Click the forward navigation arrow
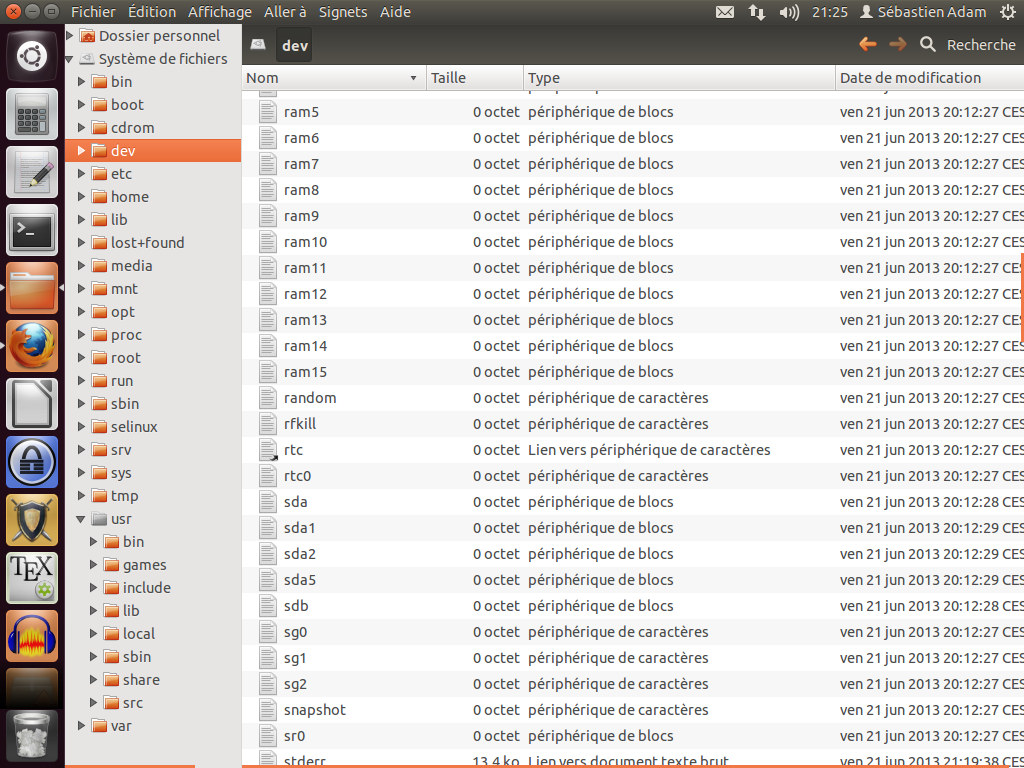 (898, 44)
